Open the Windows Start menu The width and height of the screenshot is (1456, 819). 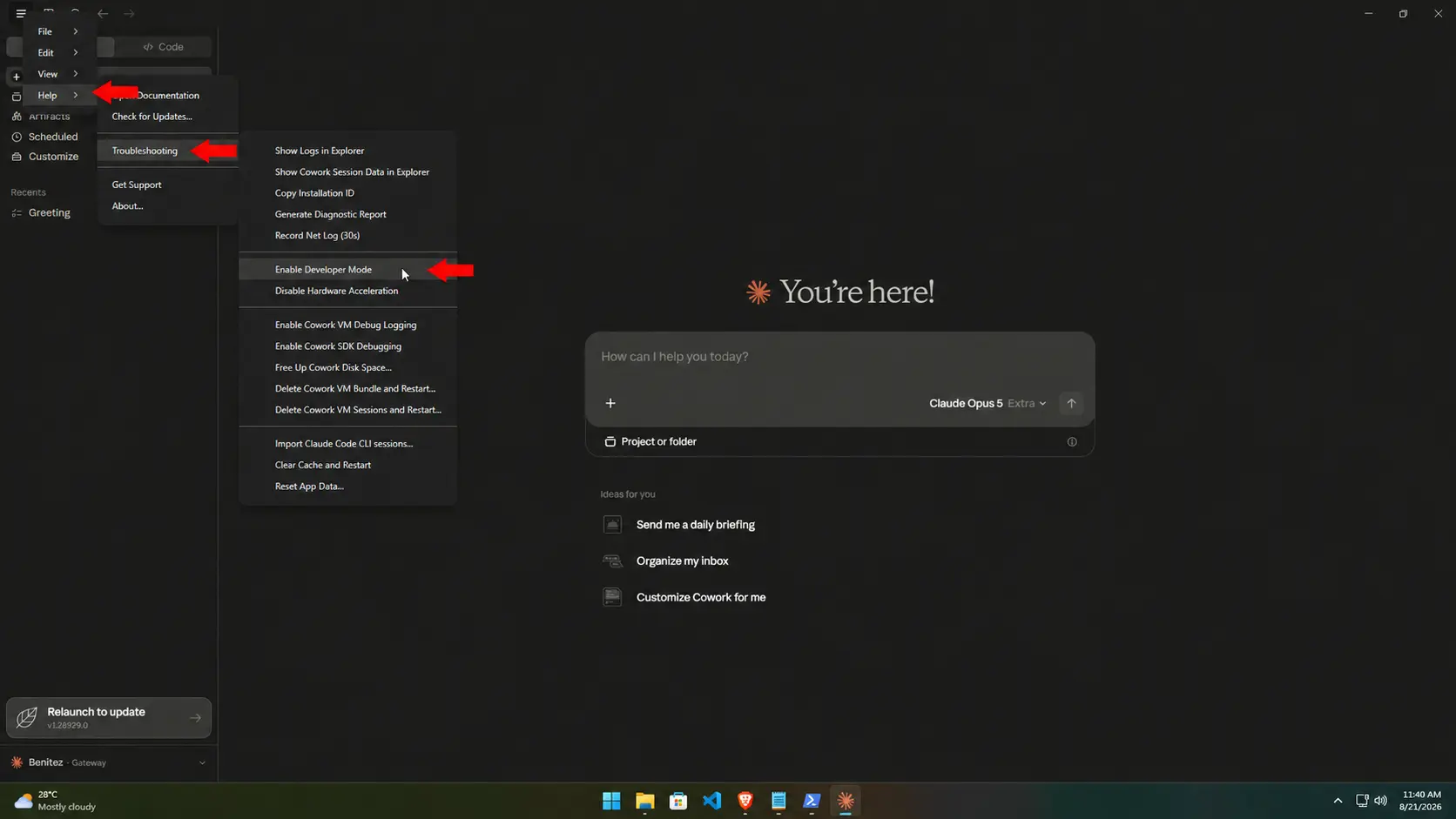coord(611,801)
